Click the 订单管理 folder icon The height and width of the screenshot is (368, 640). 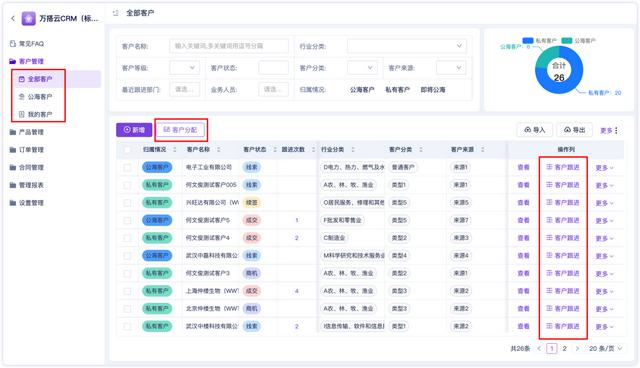coord(13,150)
